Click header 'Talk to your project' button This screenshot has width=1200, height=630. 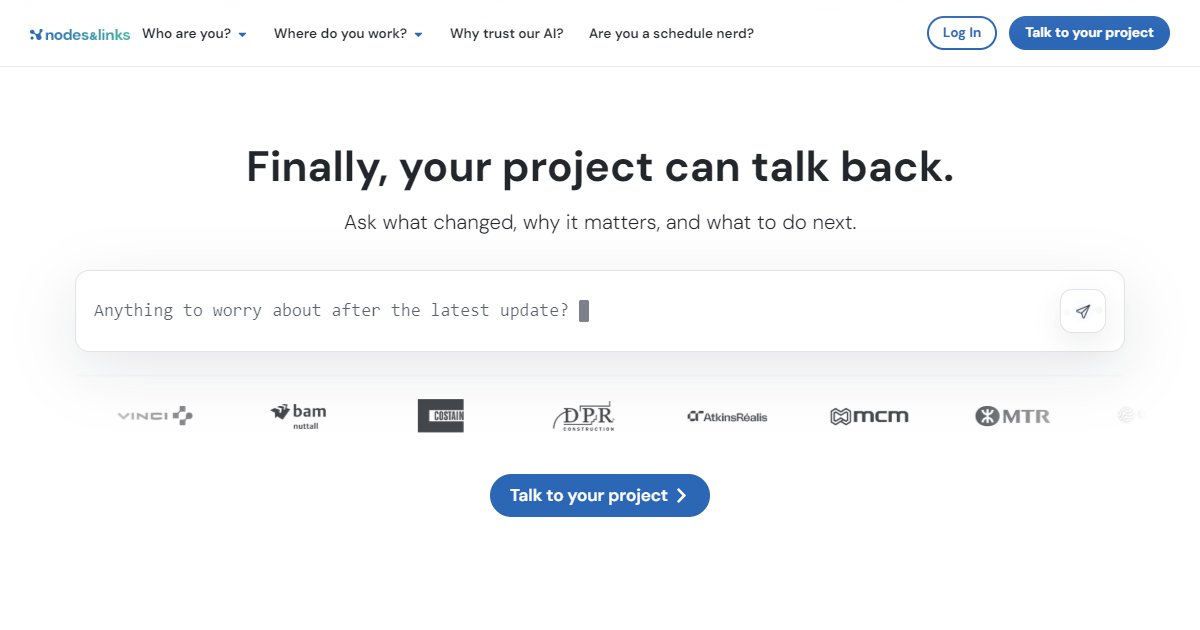[x=1089, y=33]
